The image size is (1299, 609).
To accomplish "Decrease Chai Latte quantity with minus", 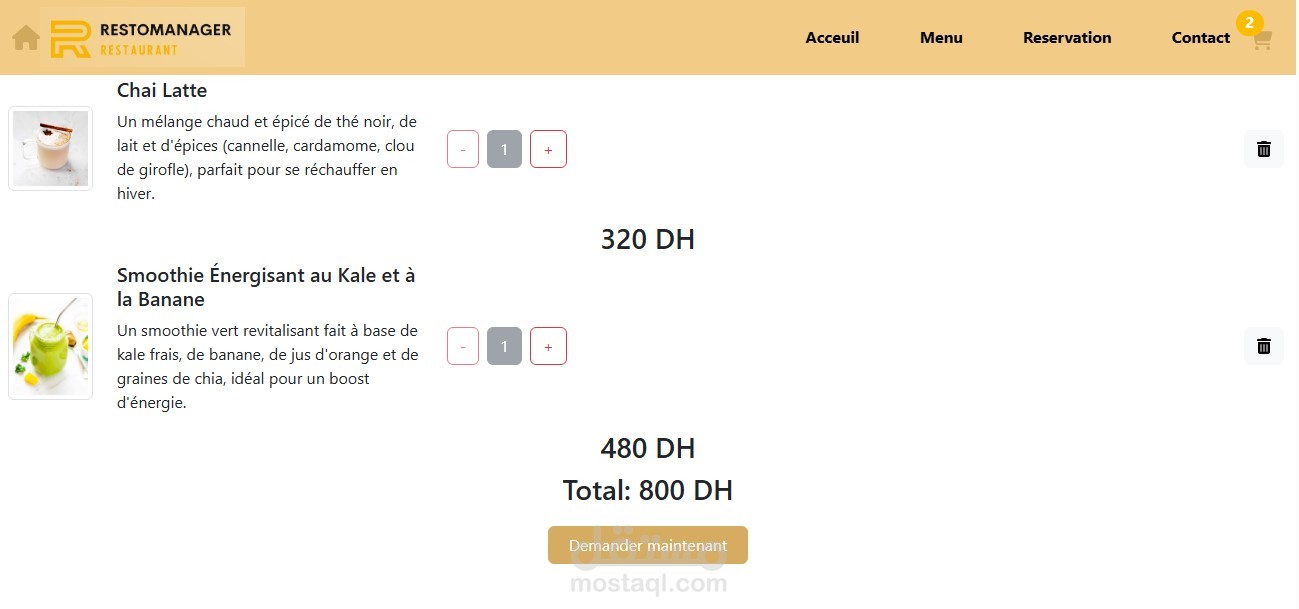I will tap(463, 149).
